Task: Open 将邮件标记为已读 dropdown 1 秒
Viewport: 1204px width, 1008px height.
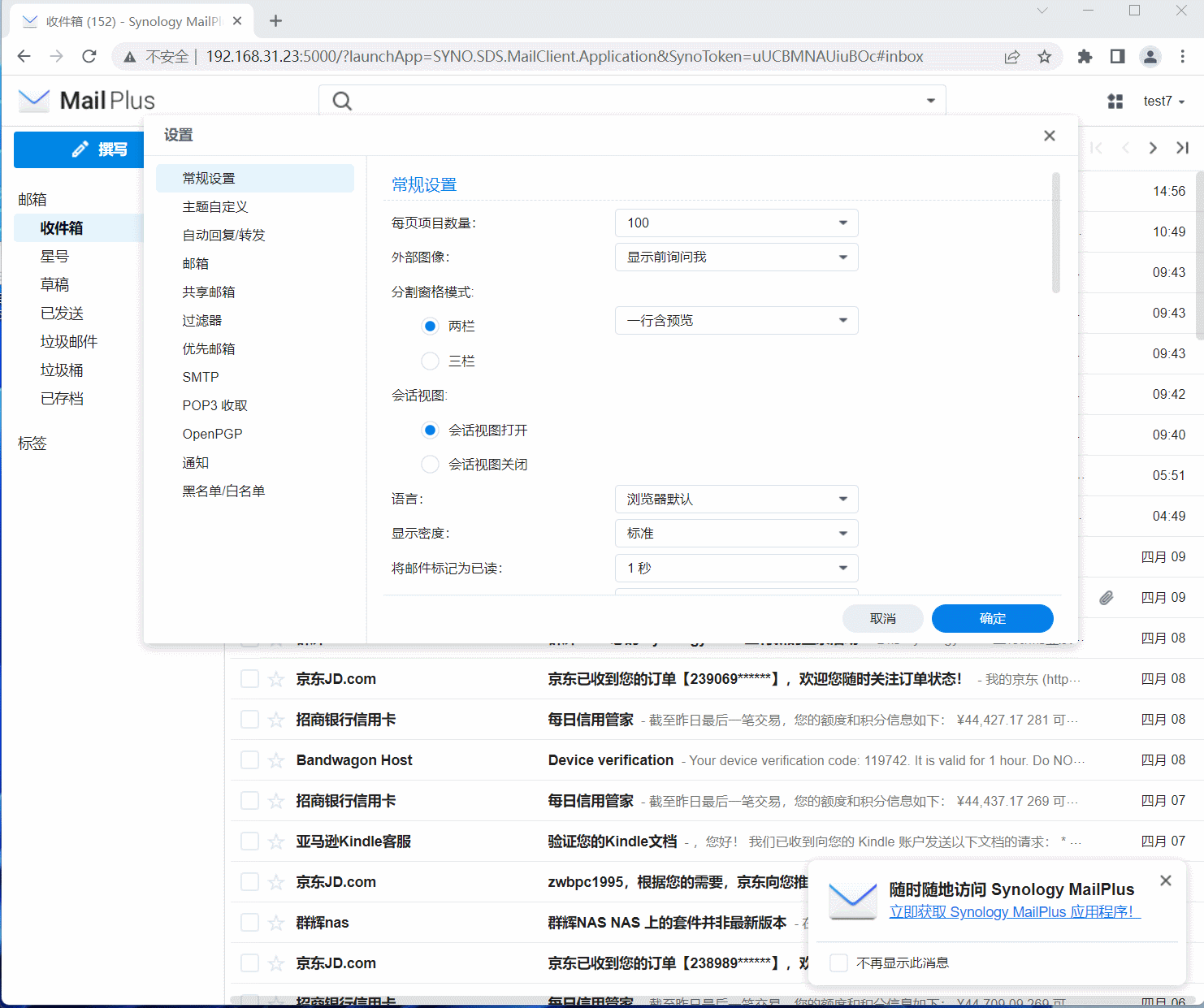Action: [x=737, y=568]
